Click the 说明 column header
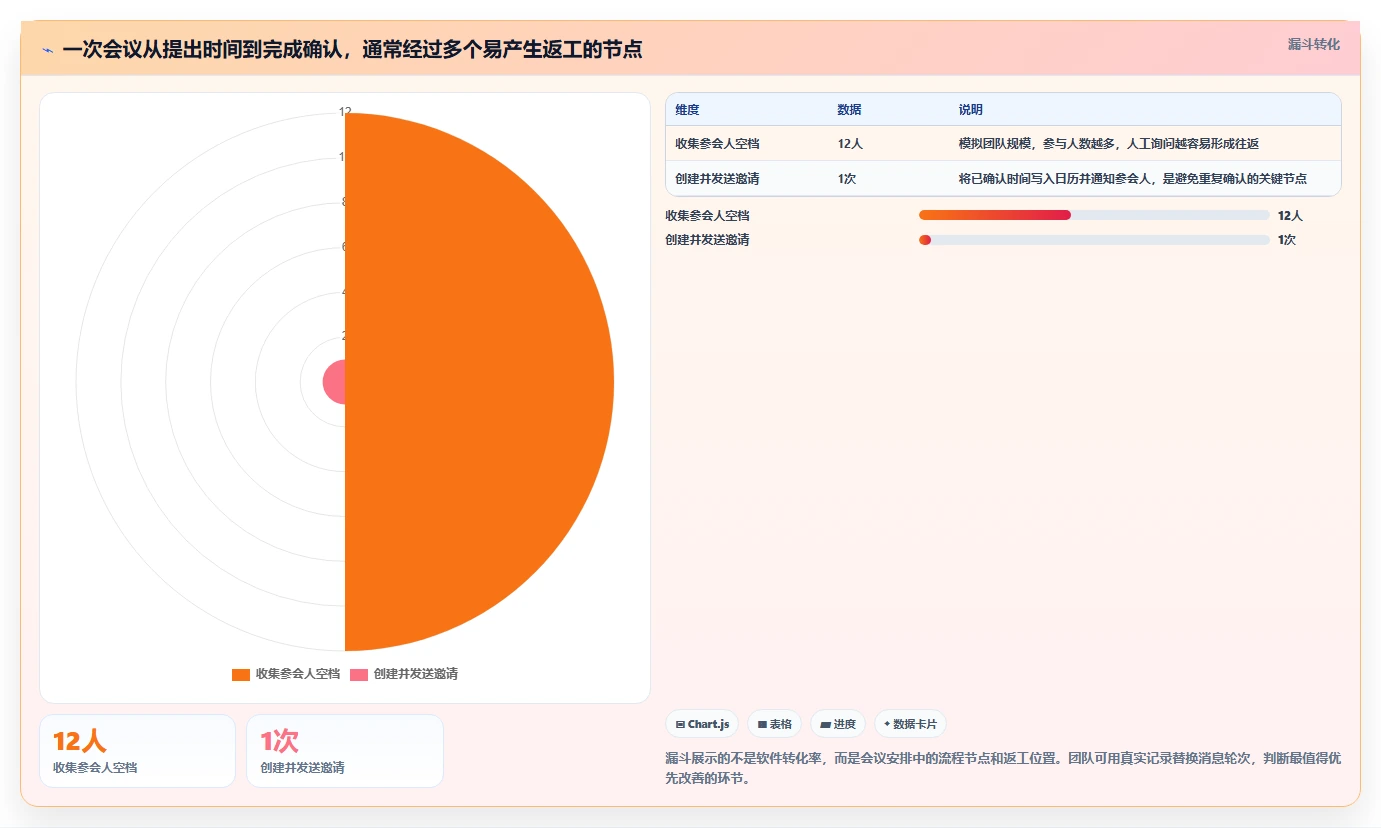1381x828 pixels. pyautogui.click(x=970, y=110)
